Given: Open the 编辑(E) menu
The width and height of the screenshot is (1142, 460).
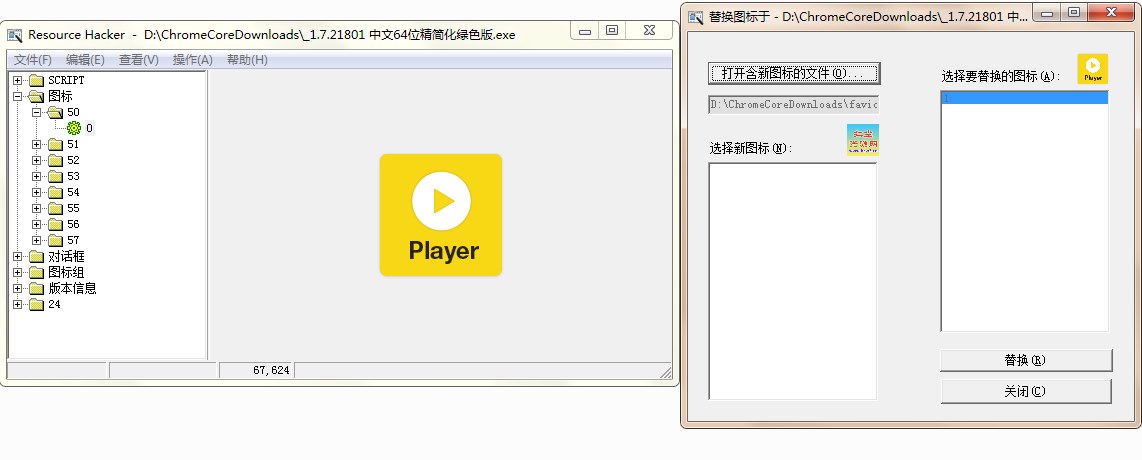Looking at the screenshot, I should pyautogui.click(x=85, y=60).
